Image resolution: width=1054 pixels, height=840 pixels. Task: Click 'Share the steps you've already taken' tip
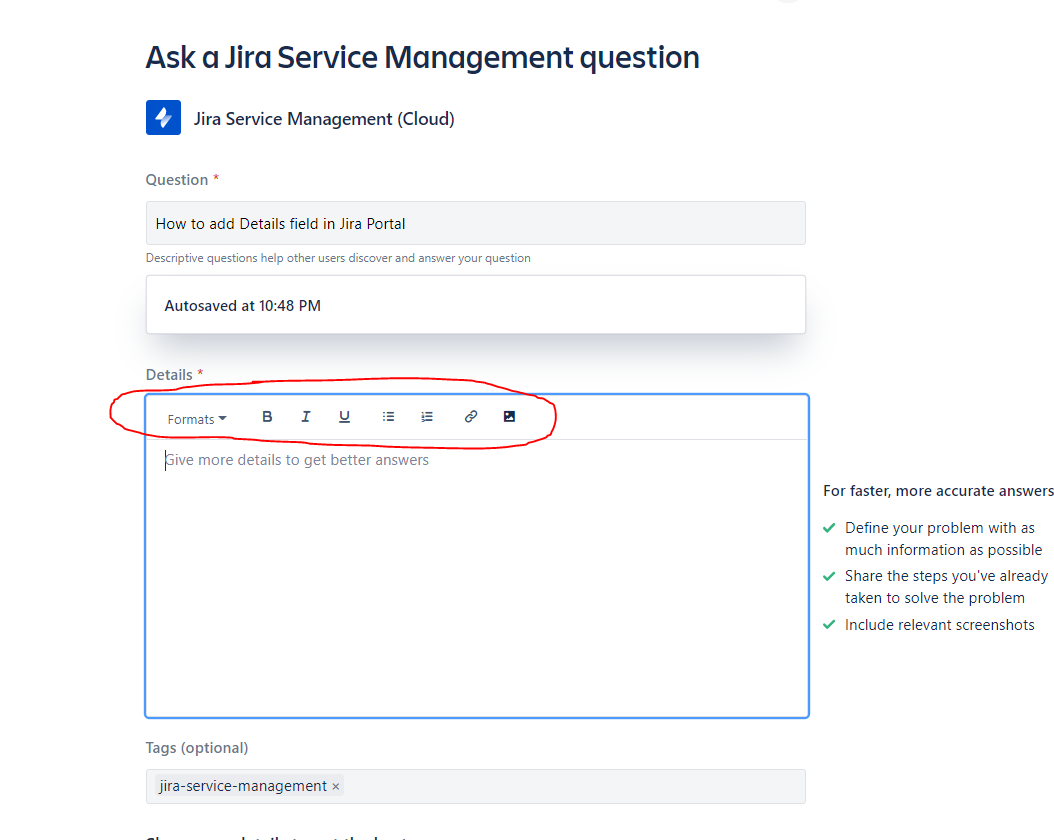[946, 587]
